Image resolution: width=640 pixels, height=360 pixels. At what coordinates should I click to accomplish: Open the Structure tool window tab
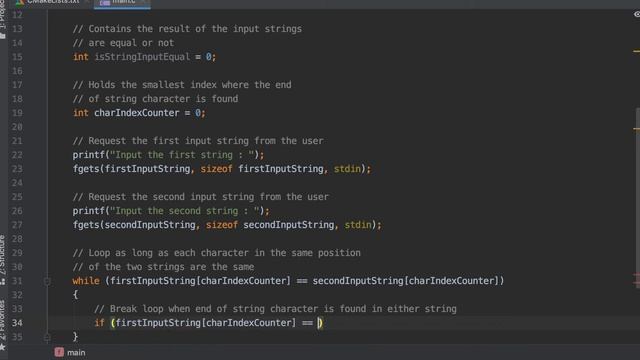pyautogui.click(x=3, y=260)
